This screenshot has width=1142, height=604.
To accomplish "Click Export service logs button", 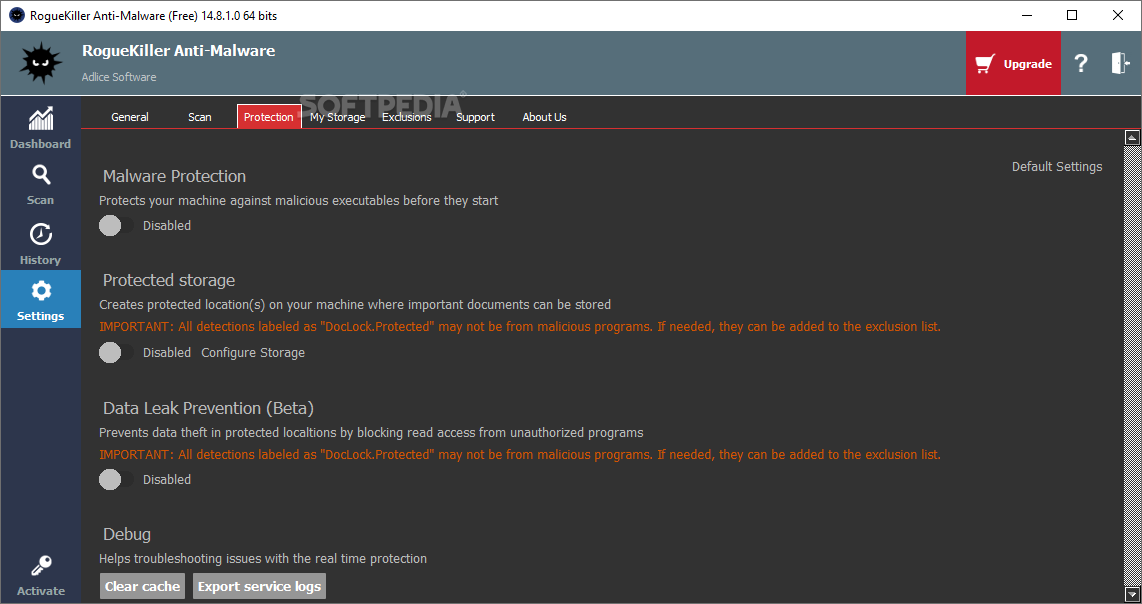I will coord(259,587).
